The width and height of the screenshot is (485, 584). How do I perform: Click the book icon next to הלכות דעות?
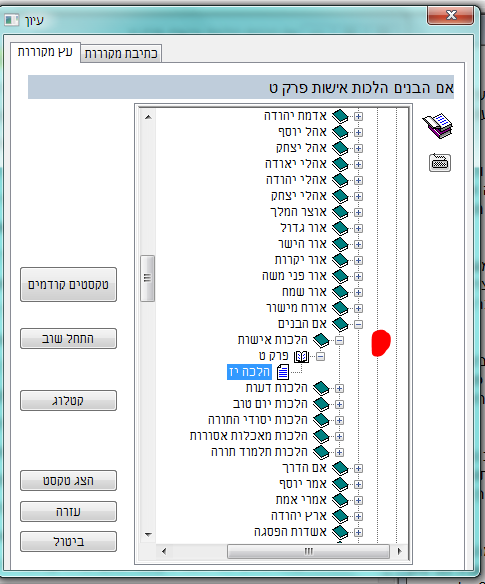[321, 388]
